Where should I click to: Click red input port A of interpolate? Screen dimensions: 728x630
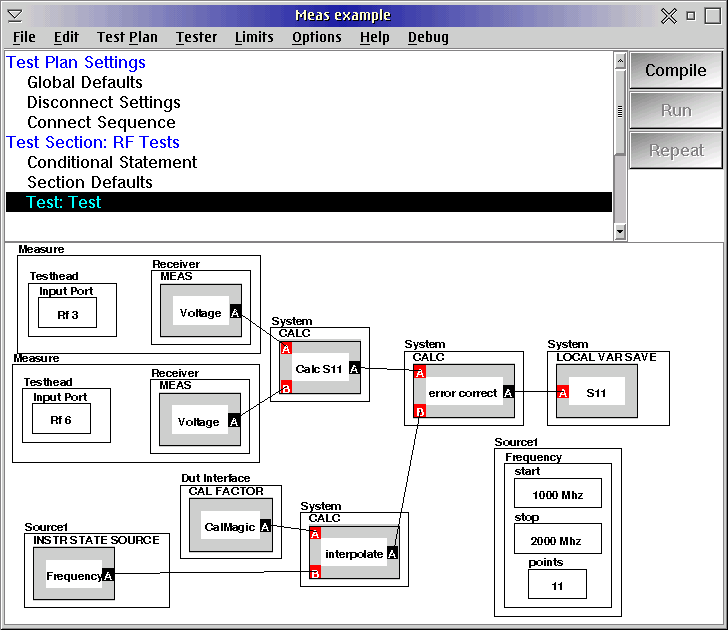point(315,534)
